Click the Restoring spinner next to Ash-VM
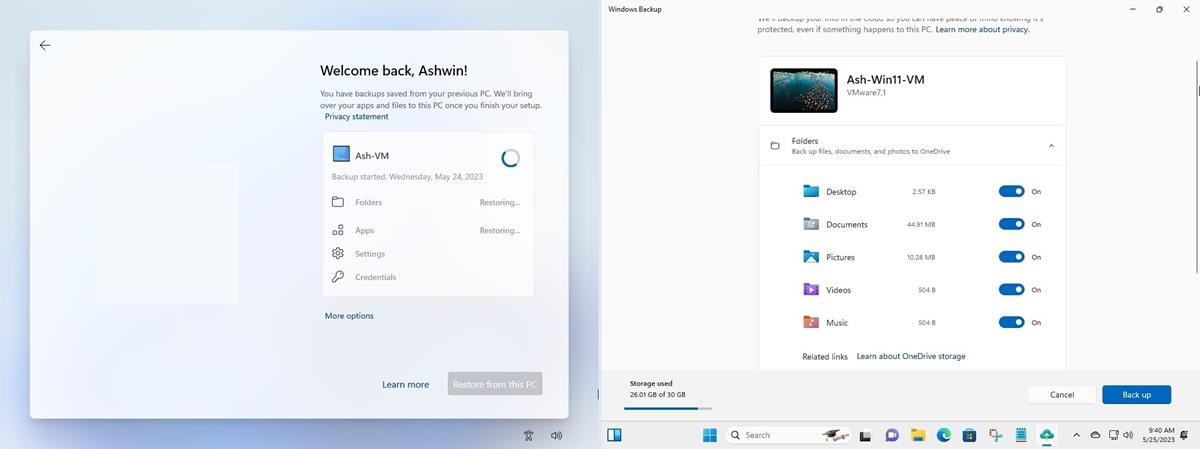Screen dimensions: 1200x449 click(510, 158)
